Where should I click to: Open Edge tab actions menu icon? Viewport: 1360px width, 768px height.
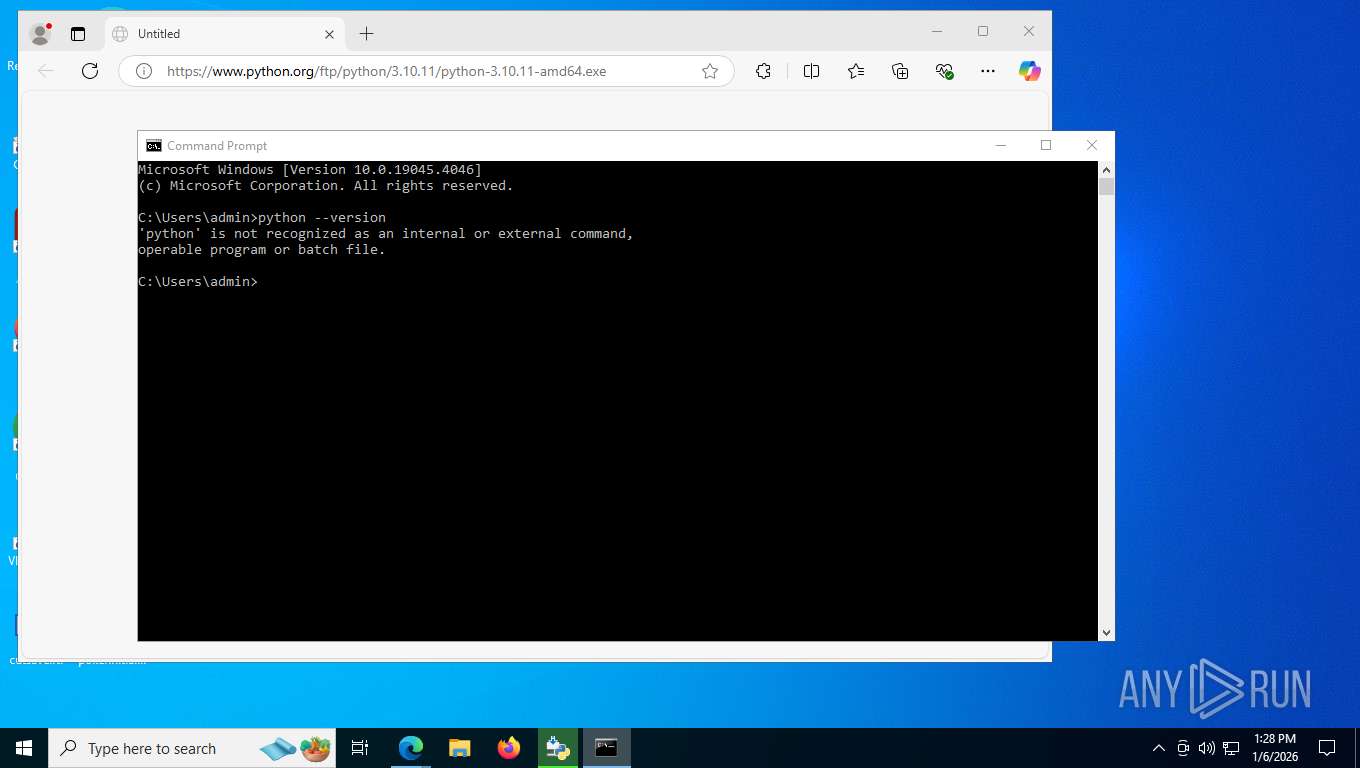[78, 34]
